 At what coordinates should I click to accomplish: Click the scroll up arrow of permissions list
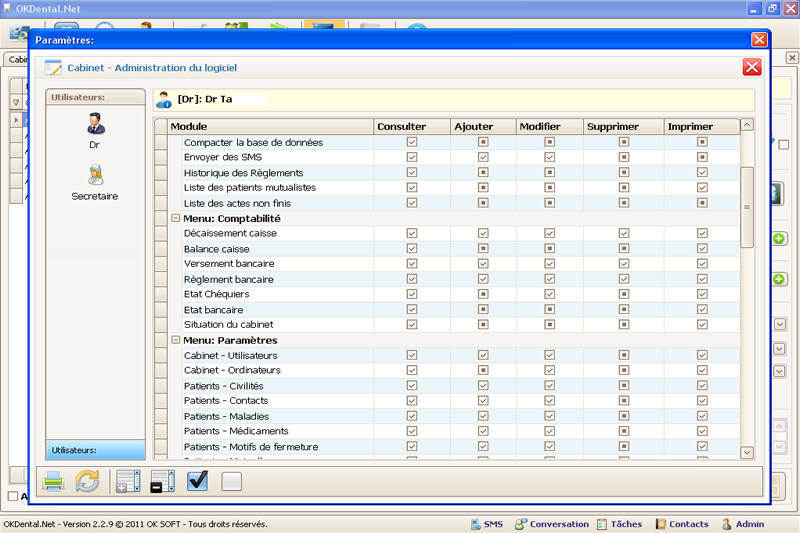pos(747,125)
